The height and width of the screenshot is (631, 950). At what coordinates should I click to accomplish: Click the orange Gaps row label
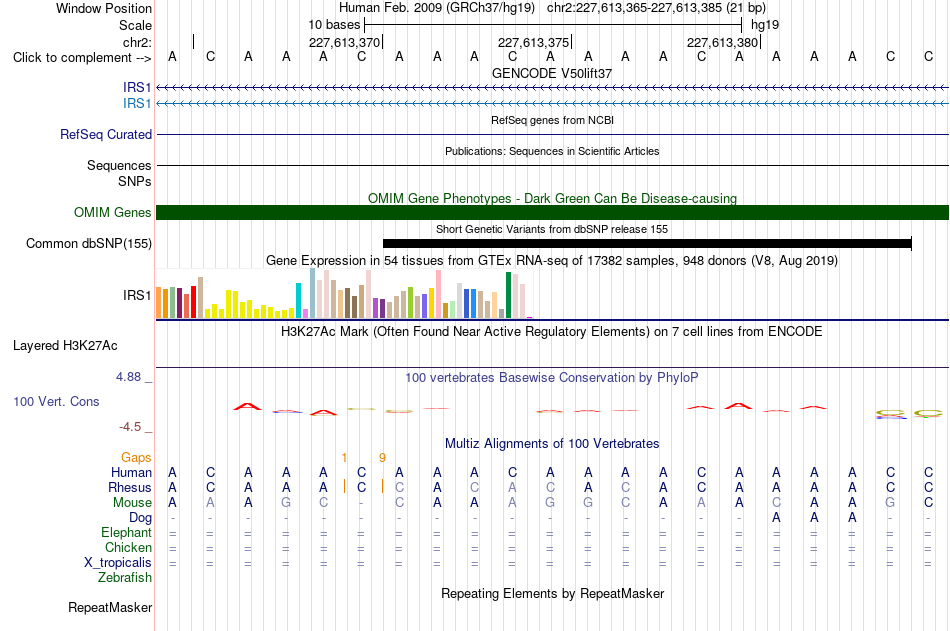point(136,458)
